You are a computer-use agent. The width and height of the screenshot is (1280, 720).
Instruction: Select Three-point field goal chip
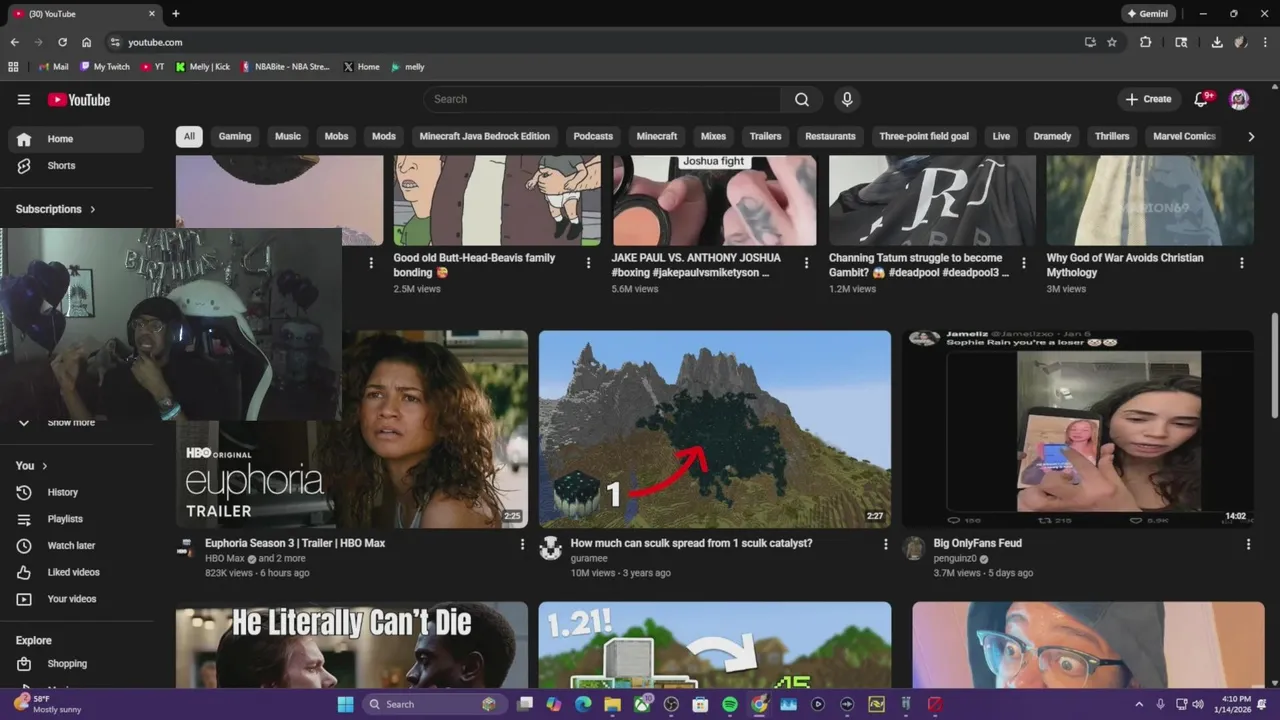[924, 137]
